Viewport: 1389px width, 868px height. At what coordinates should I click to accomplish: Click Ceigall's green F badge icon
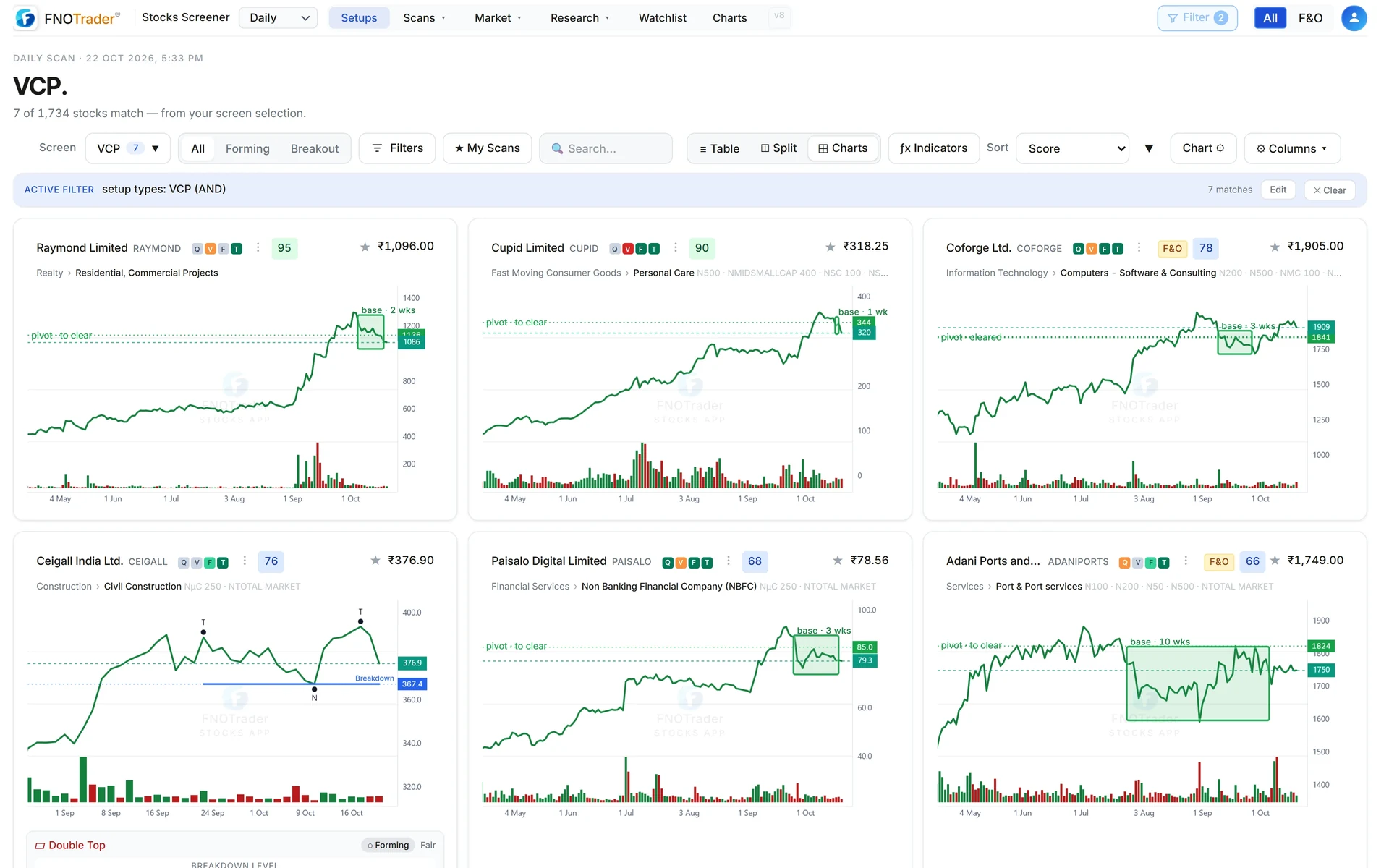210,563
